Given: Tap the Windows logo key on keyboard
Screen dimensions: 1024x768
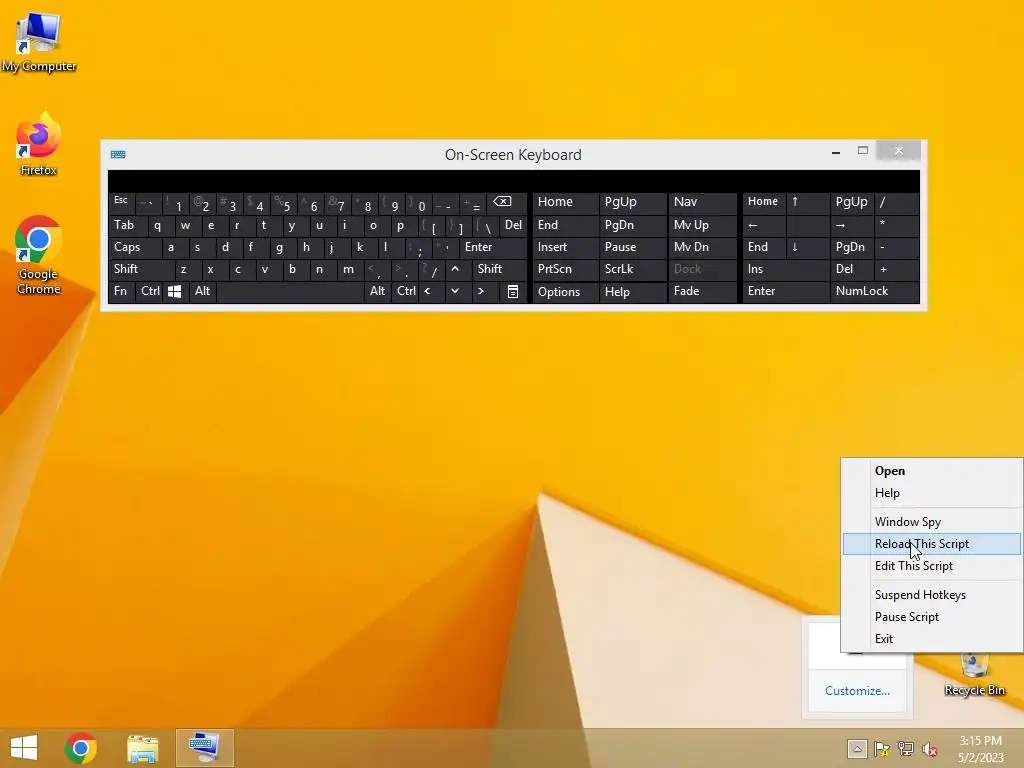Looking at the screenshot, I should pyautogui.click(x=174, y=292).
